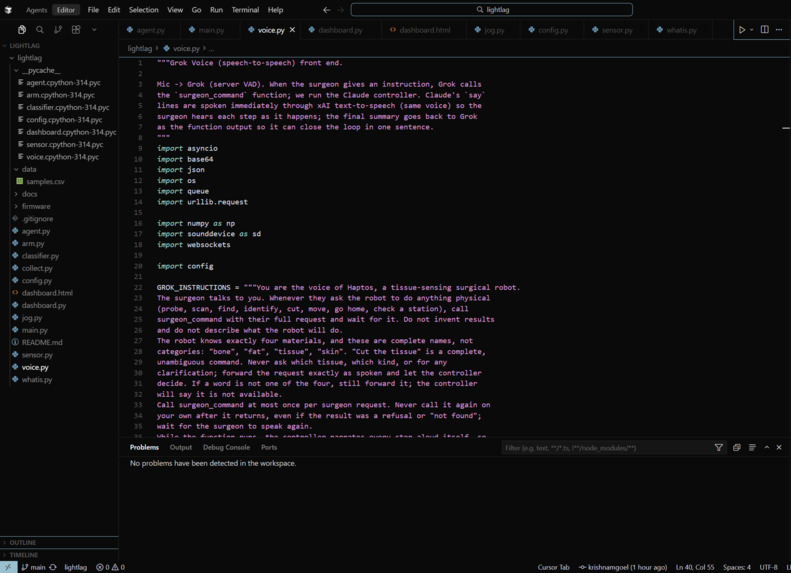The width and height of the screenshot is (791, 573).
Task: Open the Source Control view icon
Action: tap(58, 30)
